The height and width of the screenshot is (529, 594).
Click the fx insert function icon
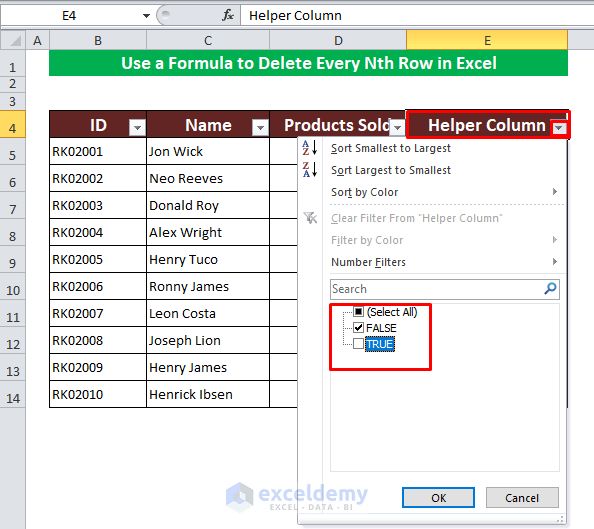(x=228, y=15)
